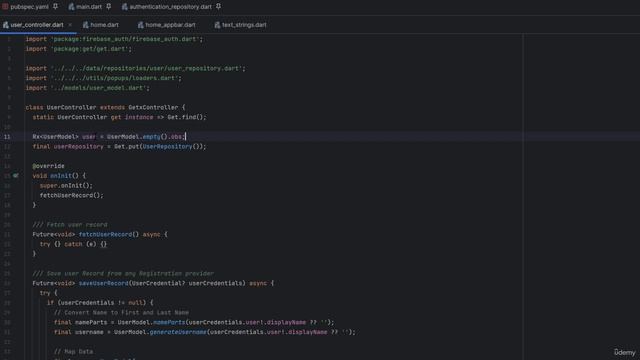Click GetxController in class declaration
Viewport: 640px width, 360px height.
coord(153,107)
